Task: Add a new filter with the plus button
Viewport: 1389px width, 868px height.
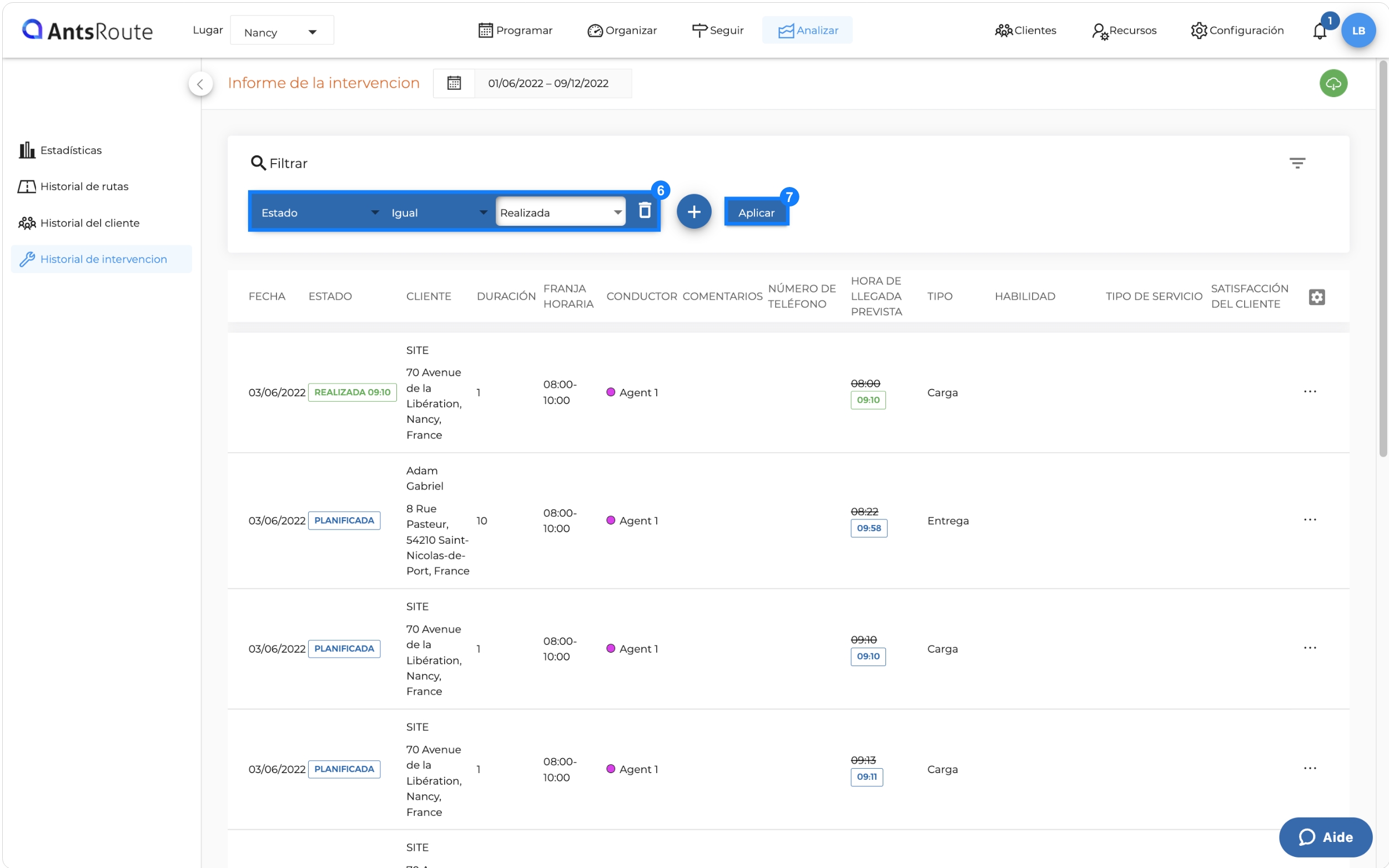Action: click(693, 212)
